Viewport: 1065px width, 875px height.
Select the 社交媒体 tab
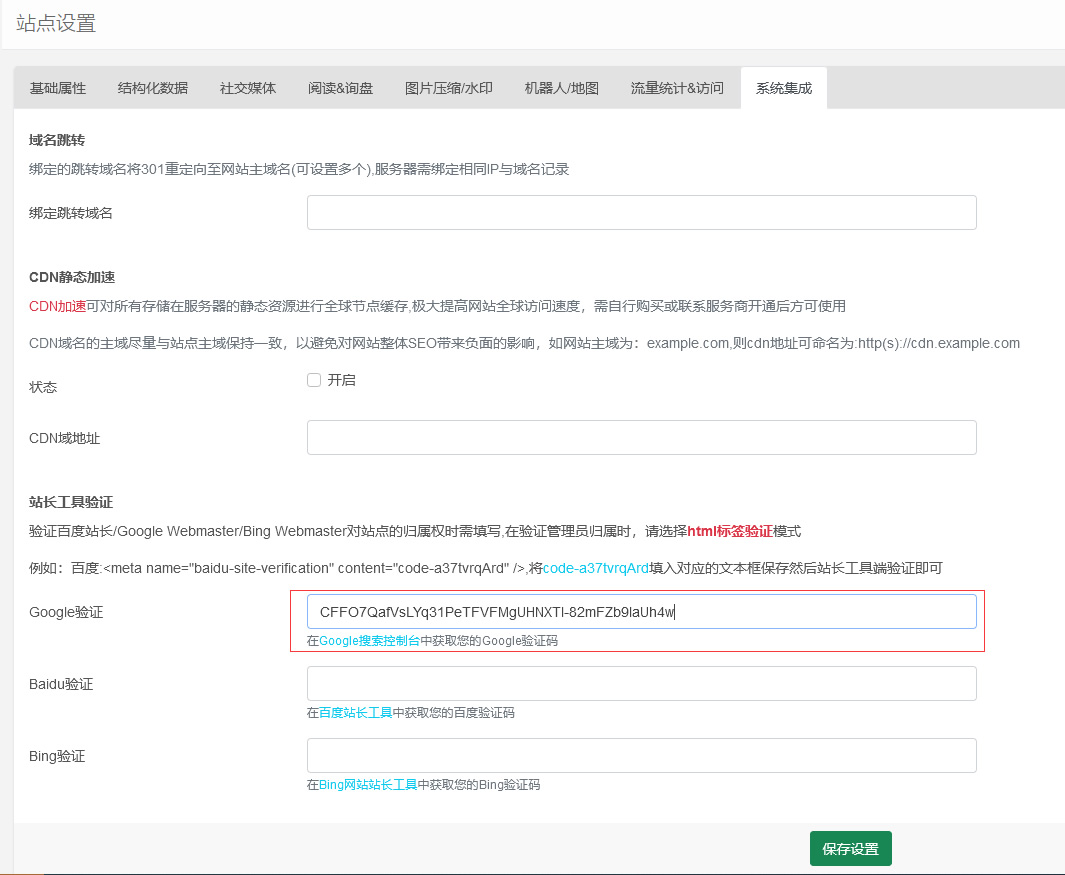248,88
